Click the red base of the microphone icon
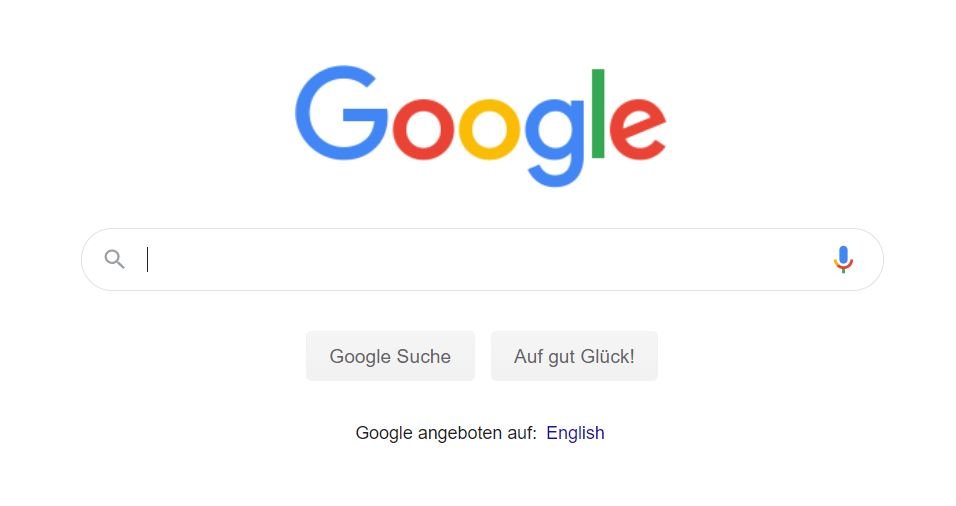Viewport: 956px width, 506px height. coord(843,268)
